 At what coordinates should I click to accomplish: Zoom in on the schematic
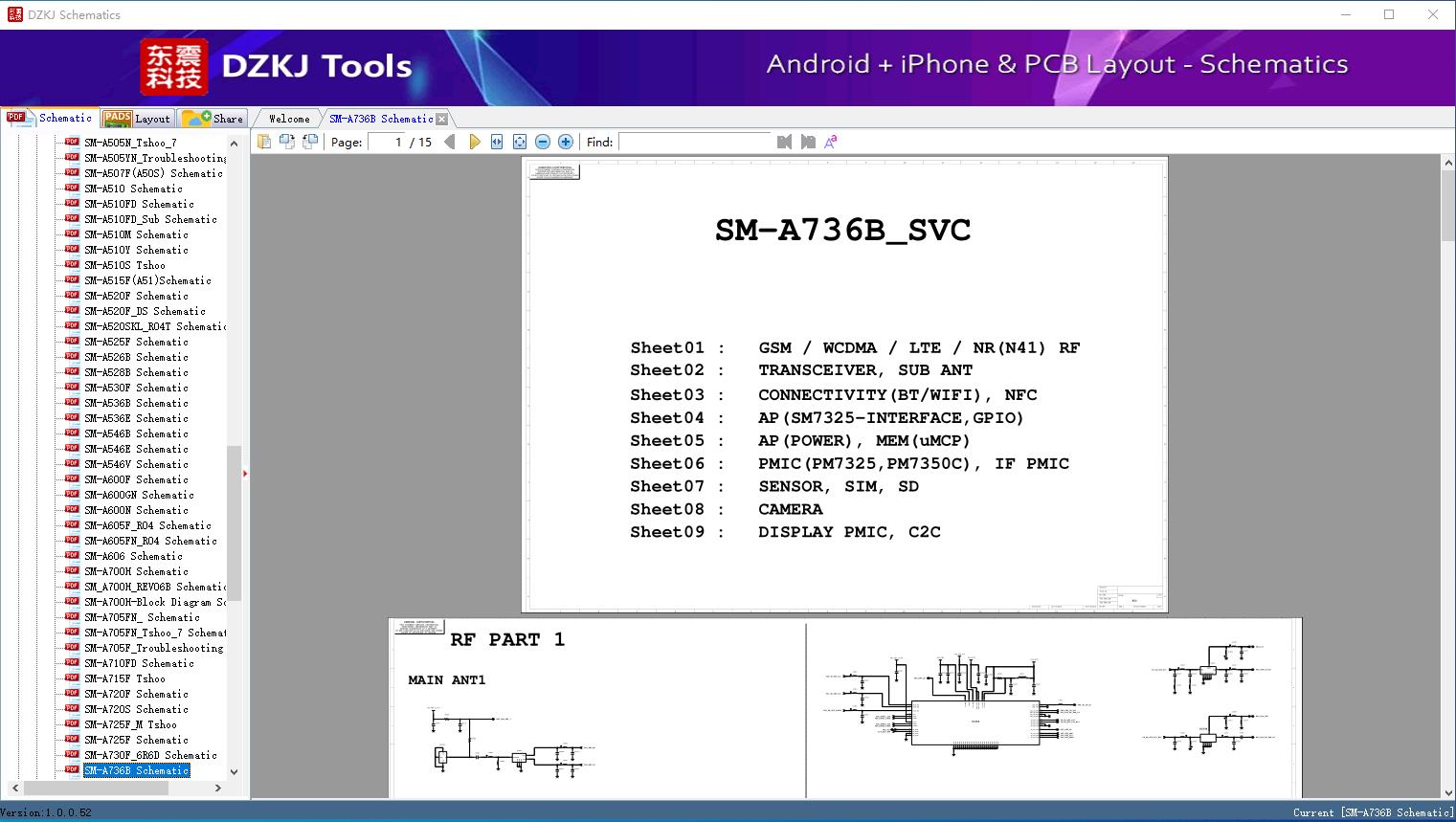pos(566,142)
